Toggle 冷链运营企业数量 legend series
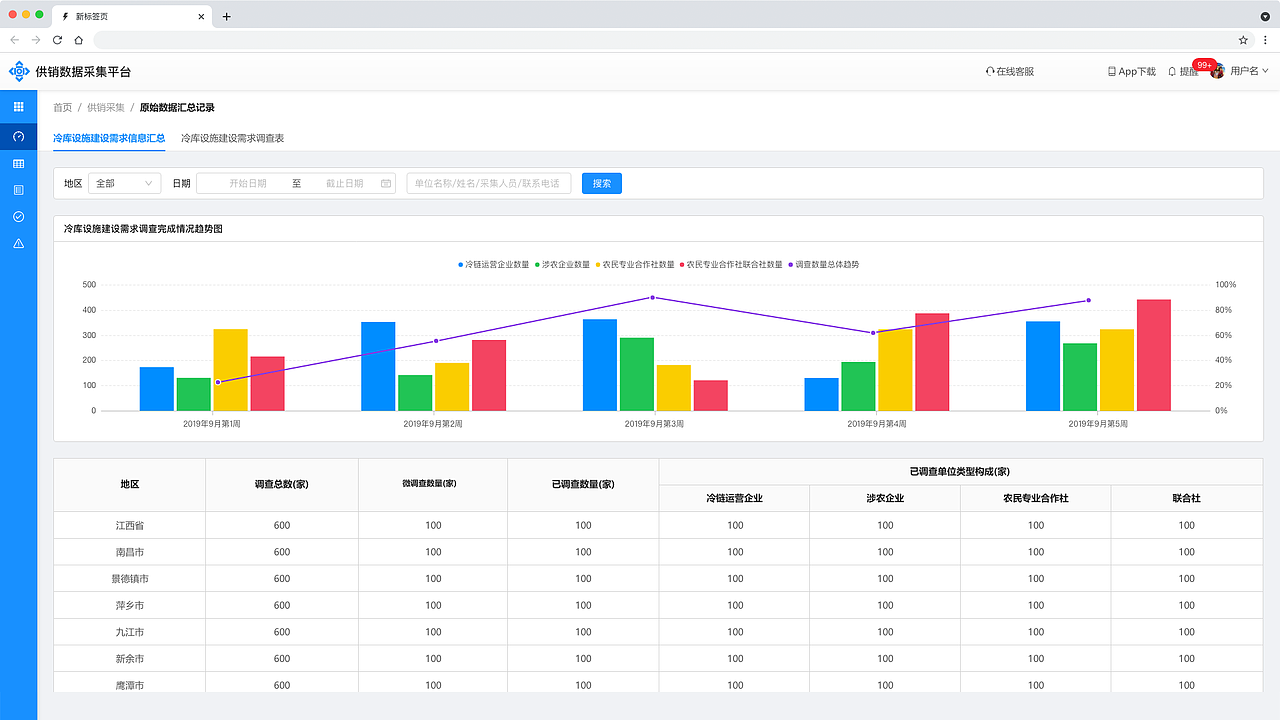 click(494, 265)
